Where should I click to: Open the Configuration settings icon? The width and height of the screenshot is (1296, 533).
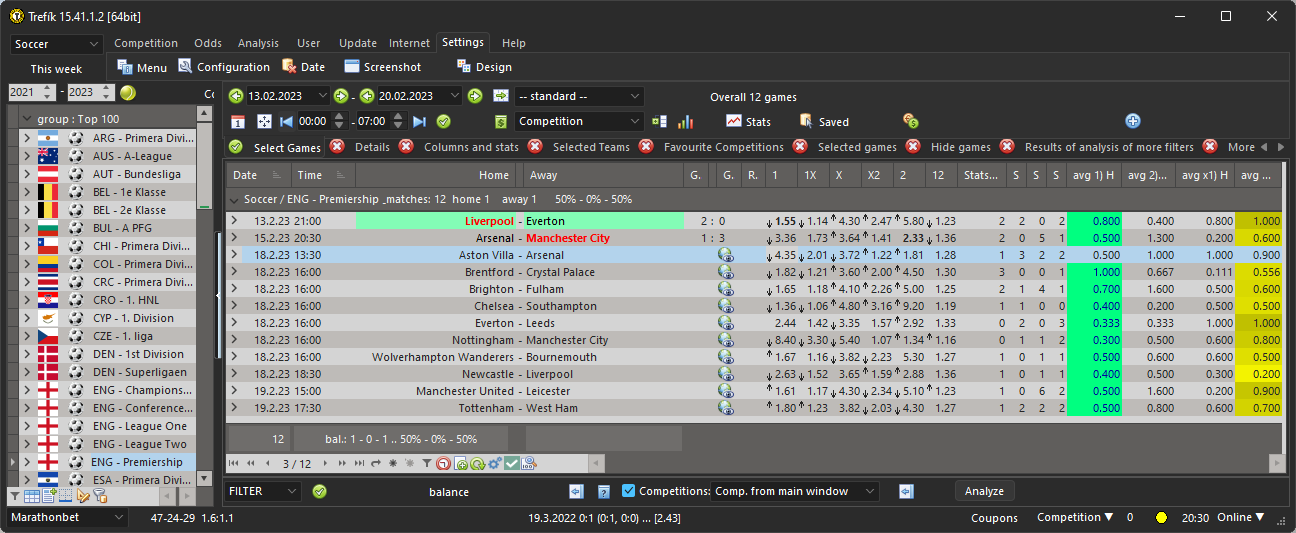186,67
